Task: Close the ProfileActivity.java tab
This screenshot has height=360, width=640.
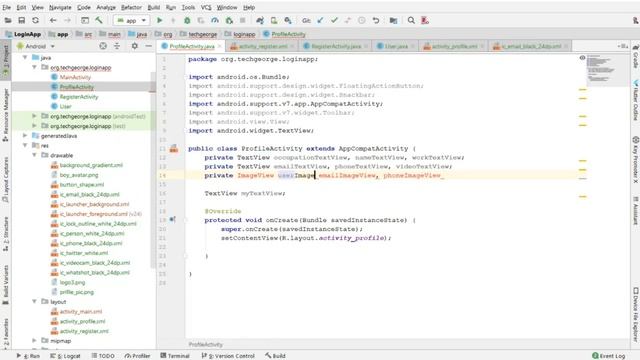Action: [220, 46]
